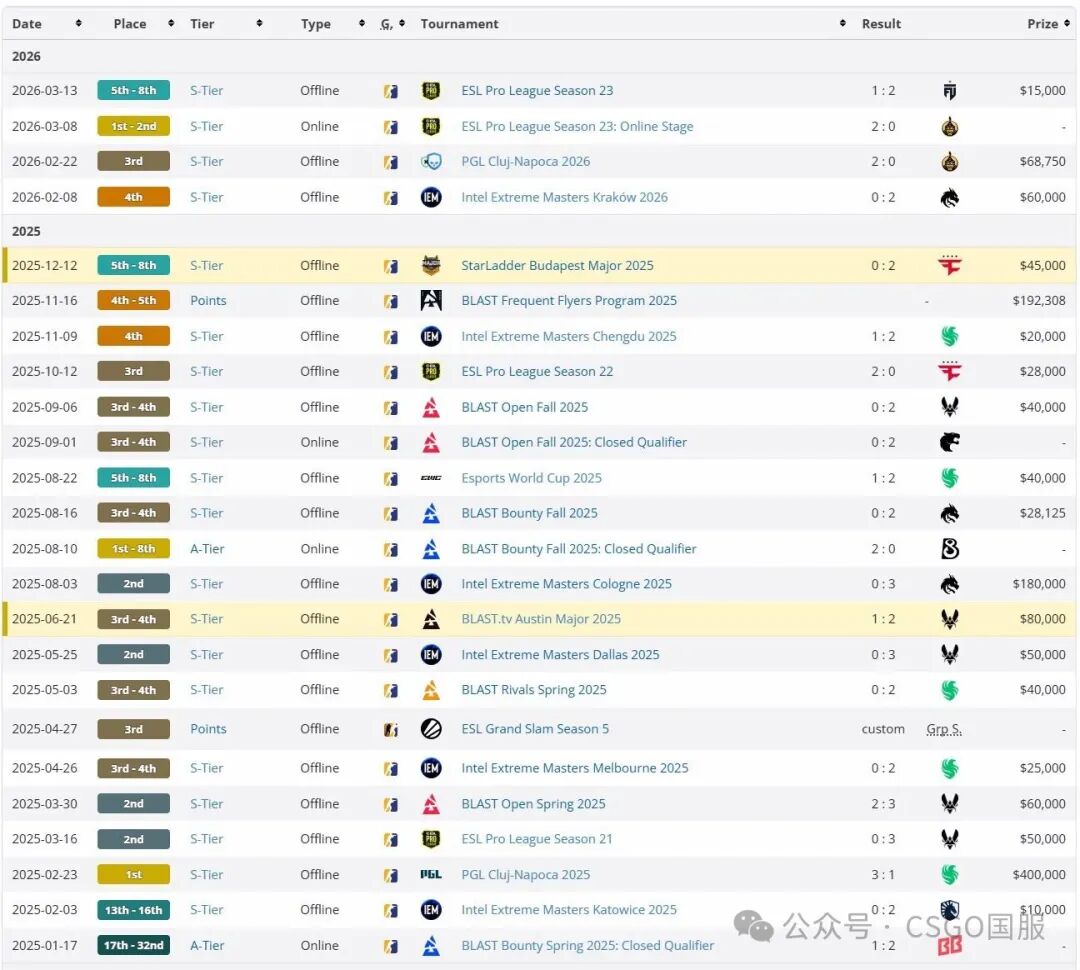Click opponent team logo in Cologne 2025 row

pos(949,584)
